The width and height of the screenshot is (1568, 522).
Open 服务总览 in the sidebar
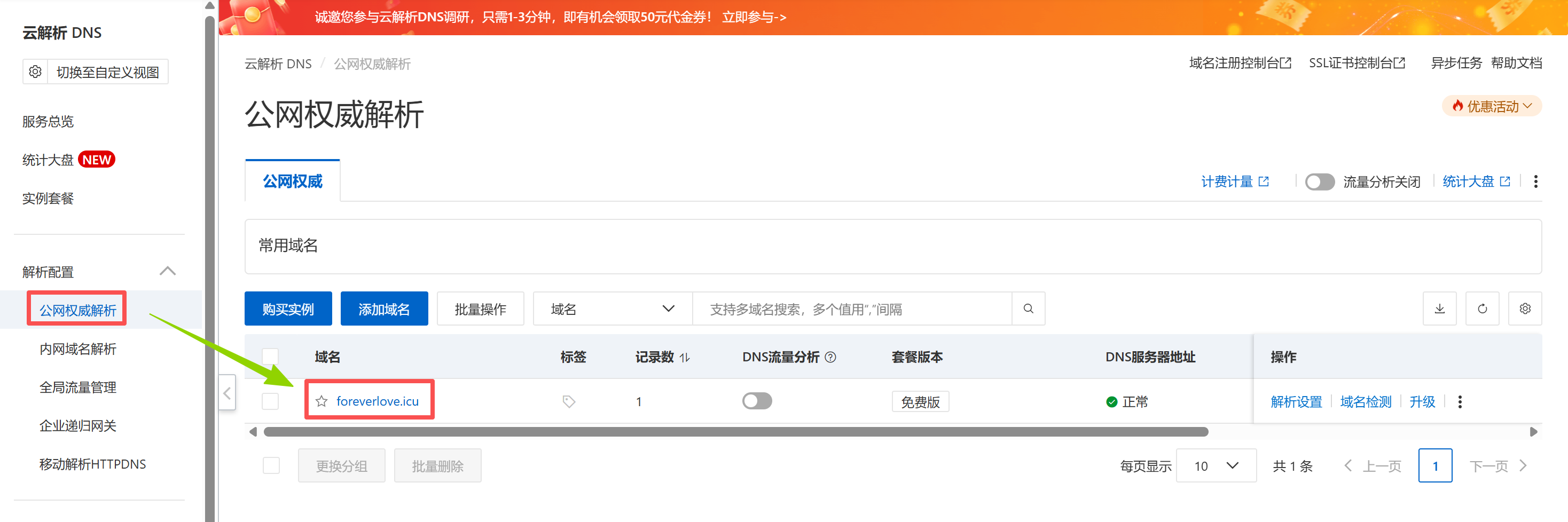coord(48,122)
